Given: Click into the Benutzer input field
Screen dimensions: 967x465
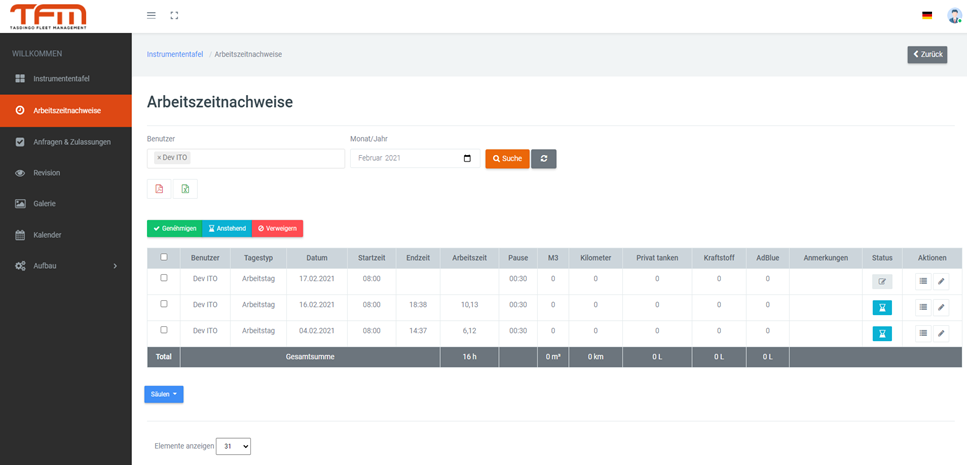Looking at the screenshot, I should click(x=245, y=158).
